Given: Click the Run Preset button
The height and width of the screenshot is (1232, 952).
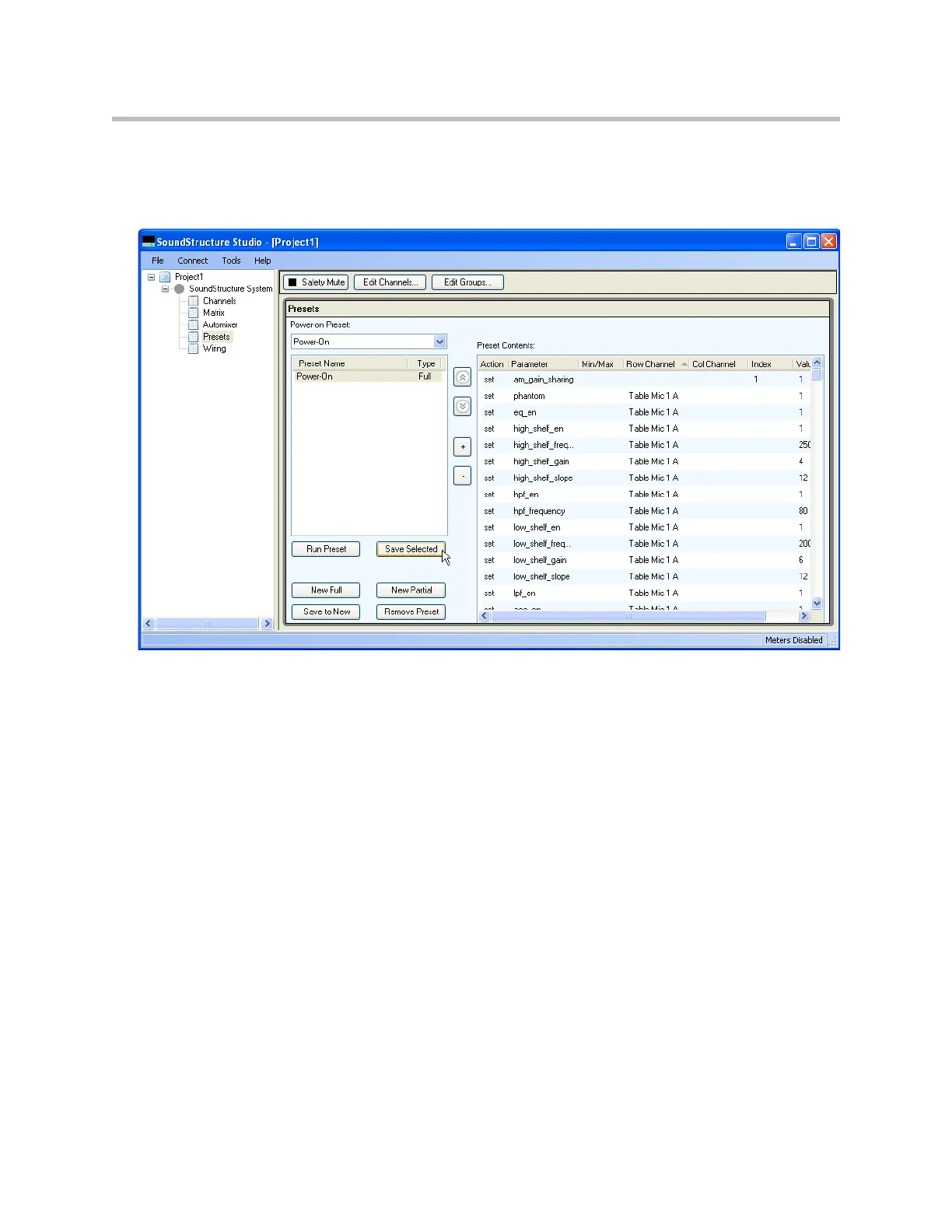Looking at the screenshot, I should coord(326,549).
